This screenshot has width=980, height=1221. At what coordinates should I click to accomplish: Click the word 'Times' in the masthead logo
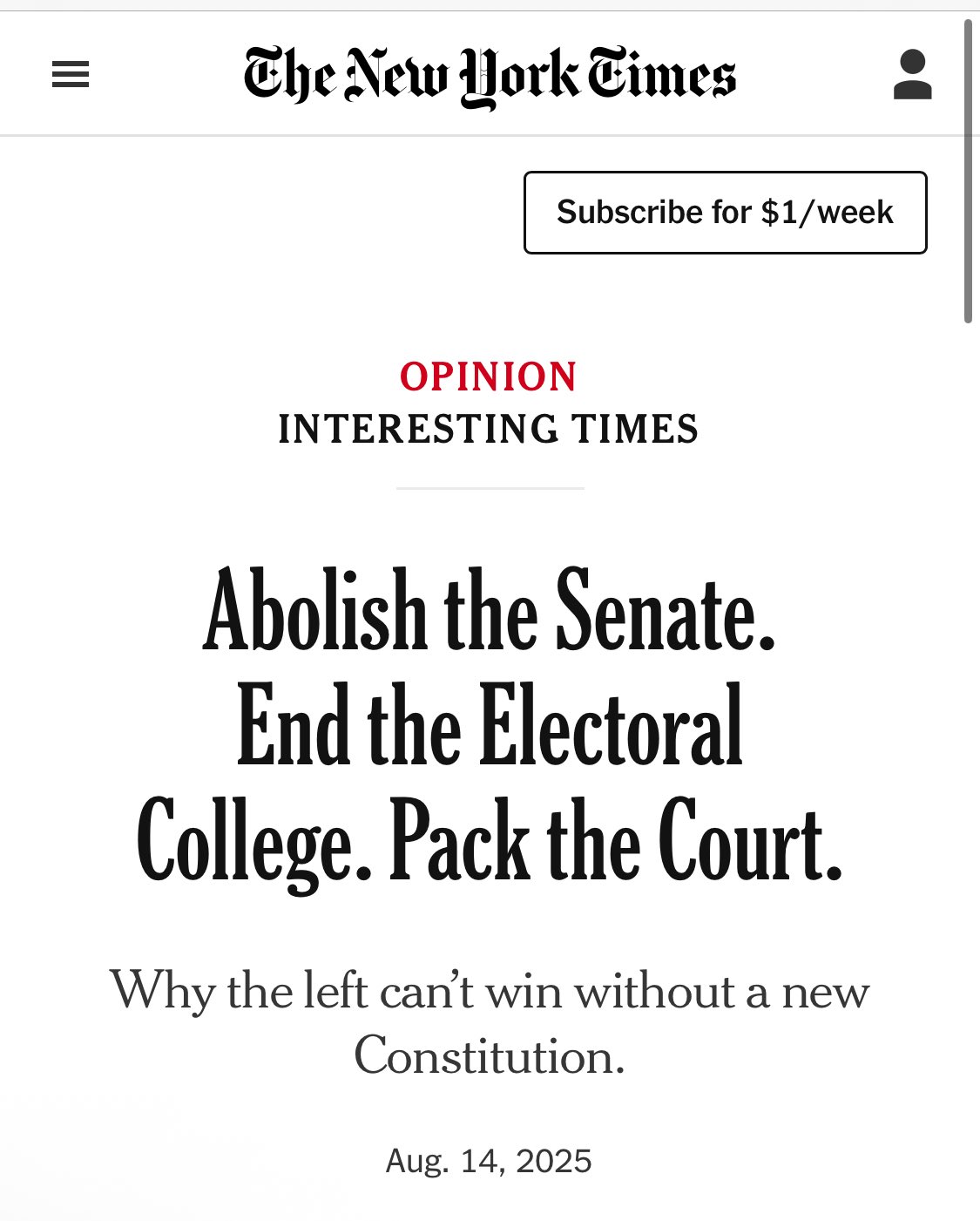[x=662, y=76]
